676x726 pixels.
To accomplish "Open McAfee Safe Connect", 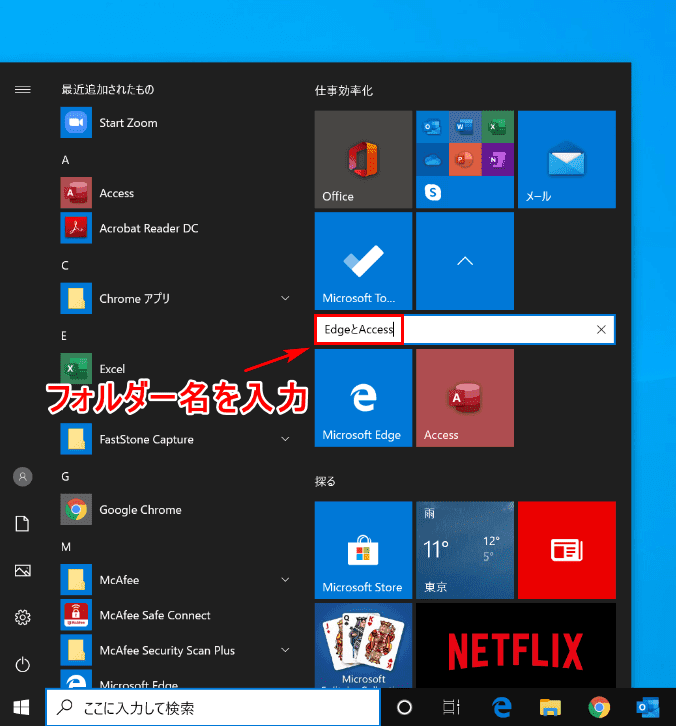I will pos(176,615).
